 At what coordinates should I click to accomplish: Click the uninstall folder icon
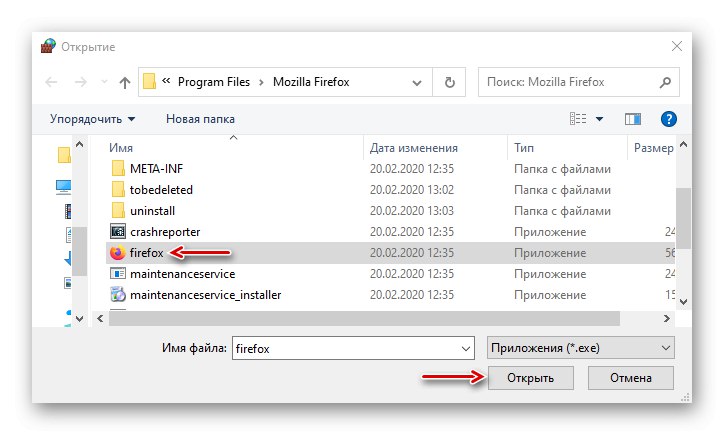118,211
